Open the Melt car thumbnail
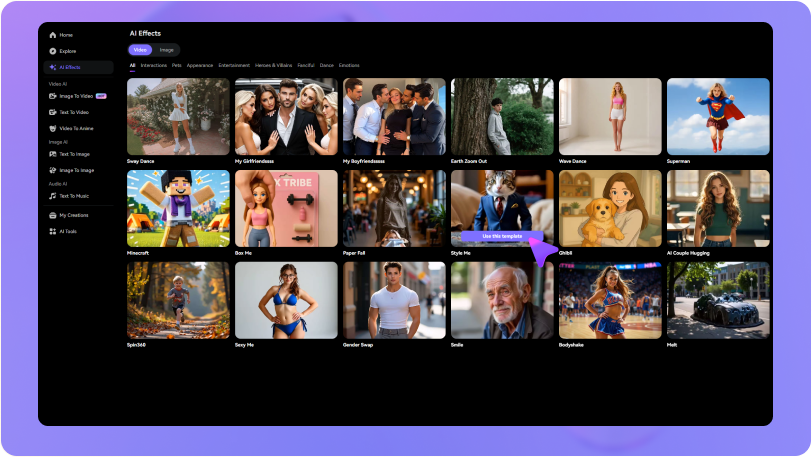 coord(718,300)
